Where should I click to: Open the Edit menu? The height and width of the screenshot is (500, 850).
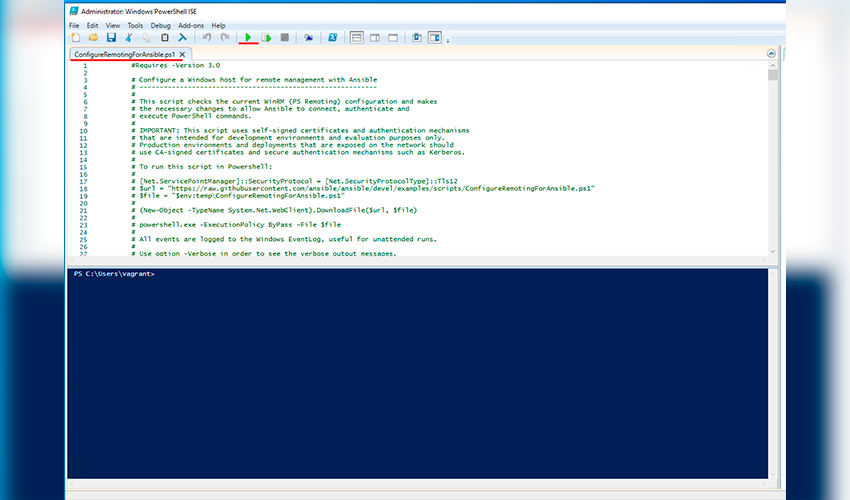[93, 25]
